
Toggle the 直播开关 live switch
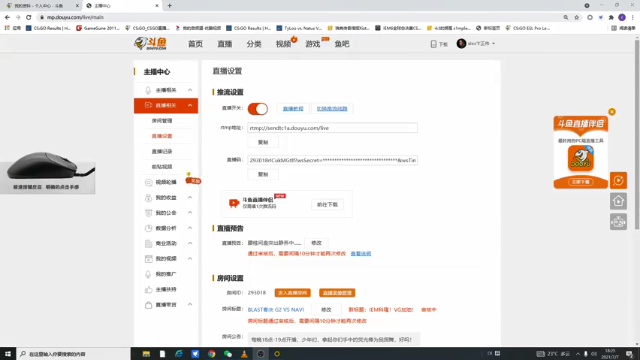click(258, 109)
